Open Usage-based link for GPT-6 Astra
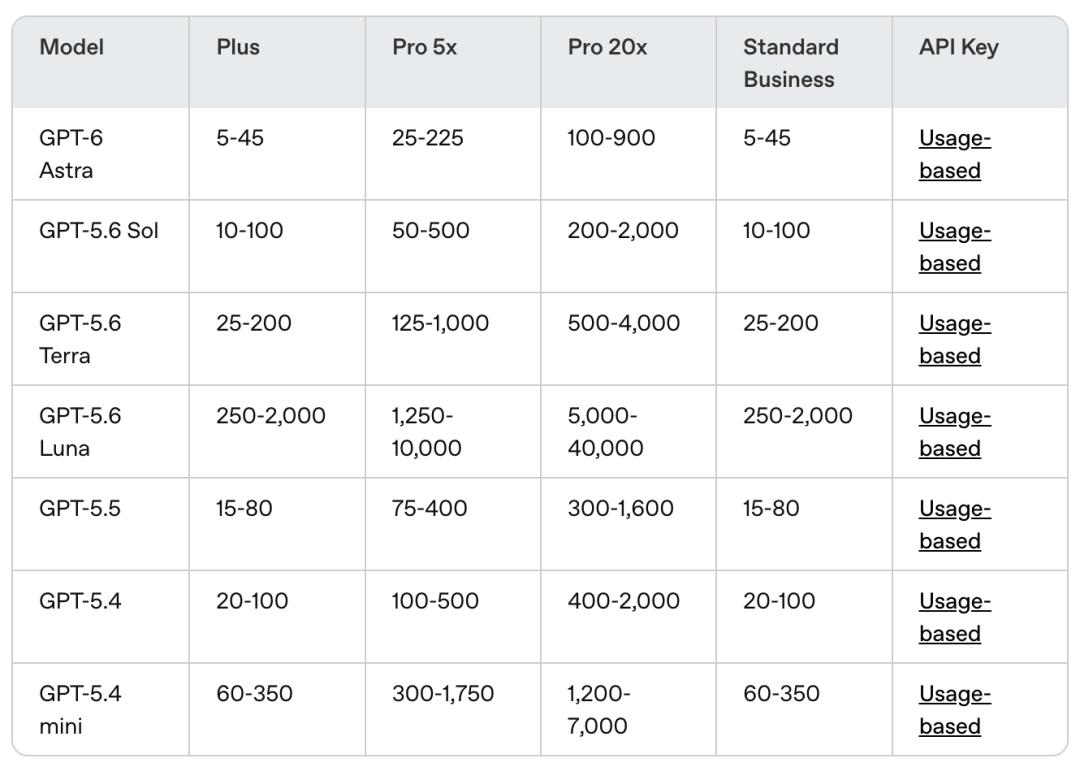Screen dimensions: 1080x767 [955, 154]
